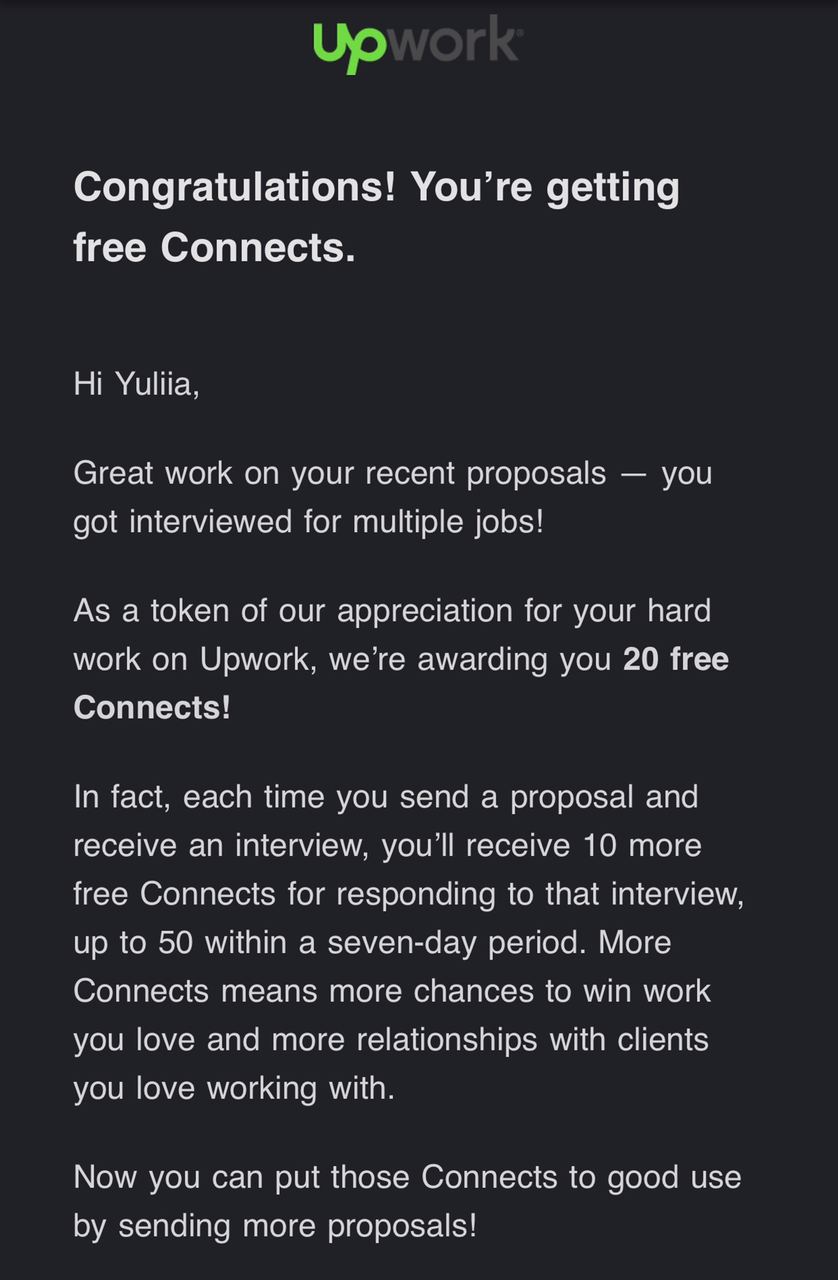The image size is (838, 1280).
Task: Click 'got interviewed for multiple jobs!' text
Action: click(308, 521)
